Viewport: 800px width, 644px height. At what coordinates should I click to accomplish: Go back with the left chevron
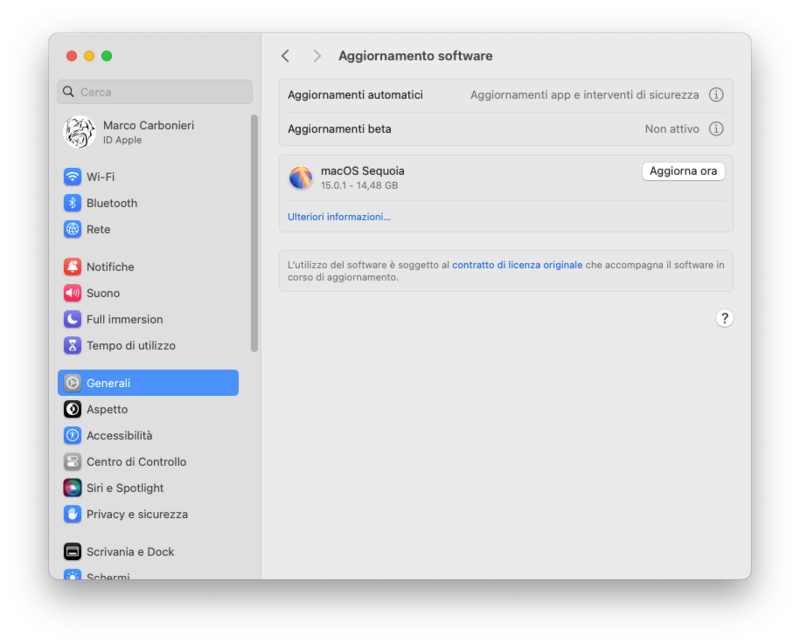coord(285,56)
